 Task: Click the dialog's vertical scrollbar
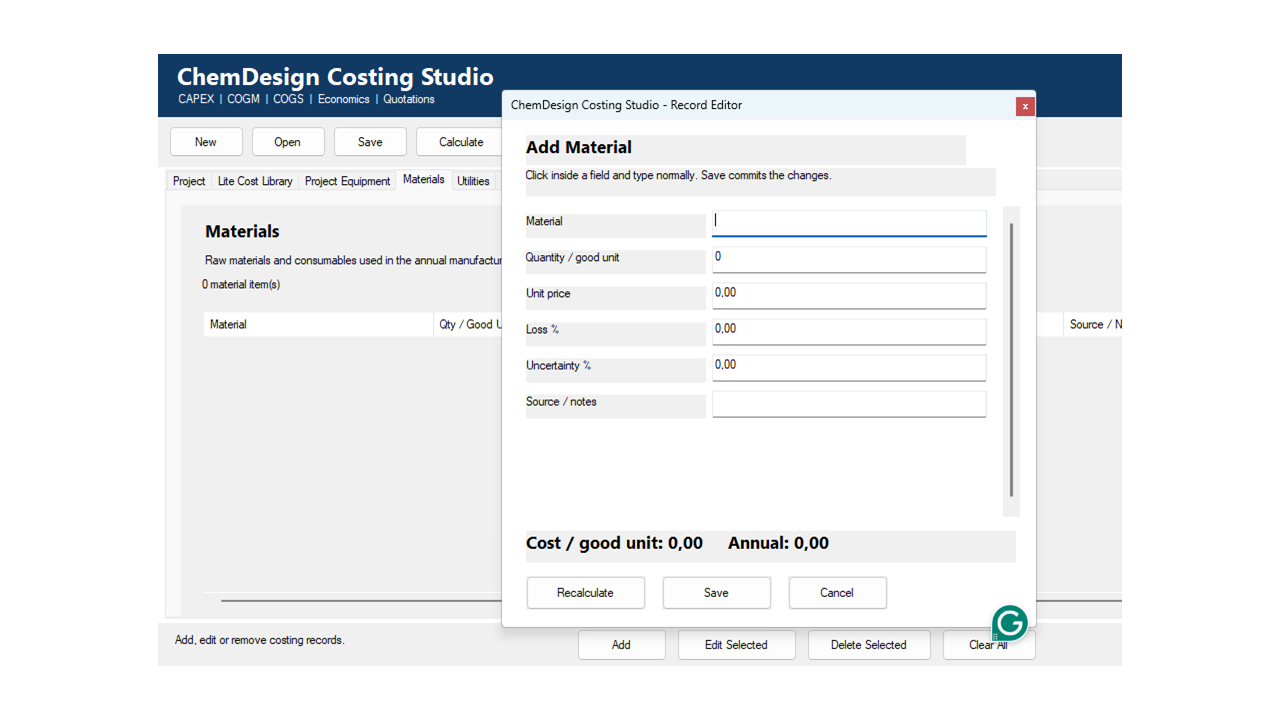[x=1012, y=360]
